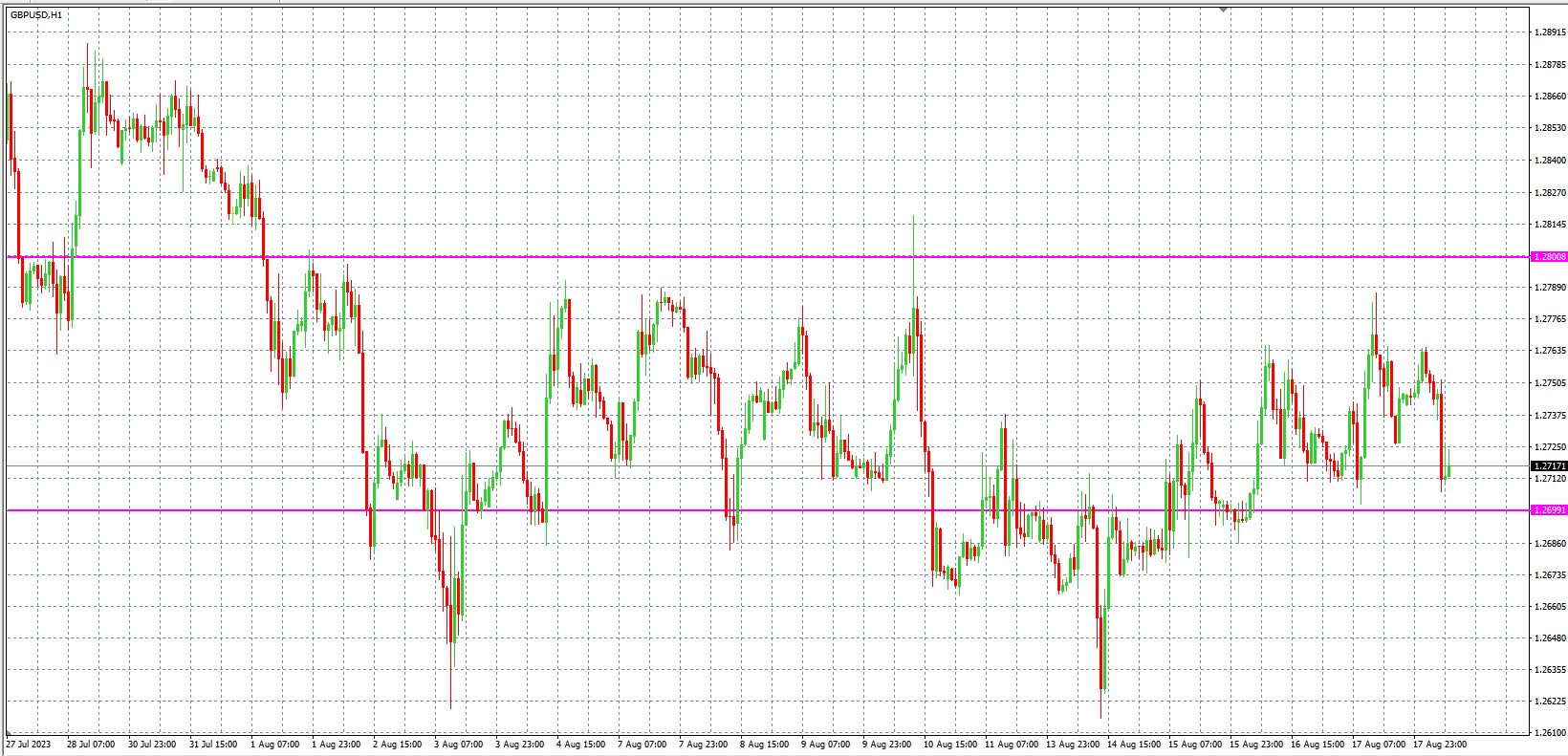The width and height of the screenshot is (1568, 756).
Task: Click the GBPUSD,H1 symbol label
Action: (x=36, y=15)
